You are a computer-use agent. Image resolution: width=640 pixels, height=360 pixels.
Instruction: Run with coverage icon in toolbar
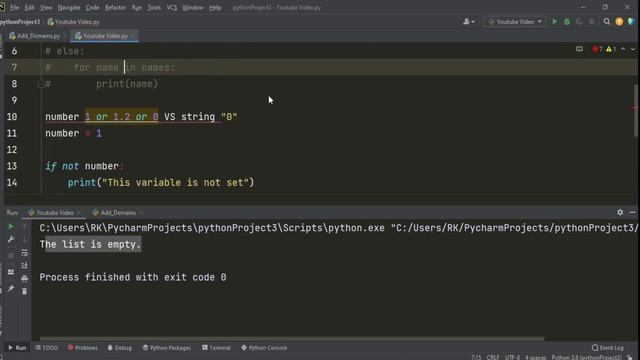tap(579, 22)
